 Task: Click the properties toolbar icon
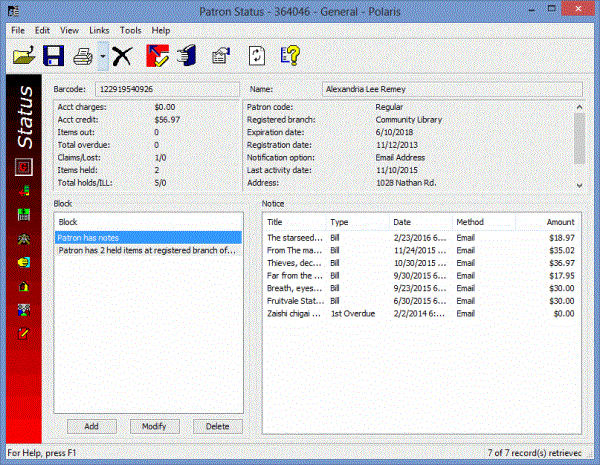coord(221,56)
